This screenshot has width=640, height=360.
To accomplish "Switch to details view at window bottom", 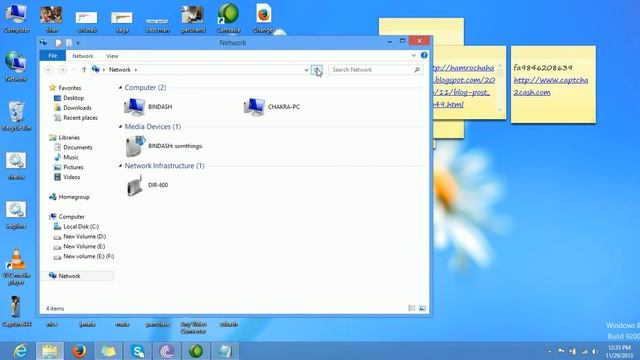I will (412, 308).
